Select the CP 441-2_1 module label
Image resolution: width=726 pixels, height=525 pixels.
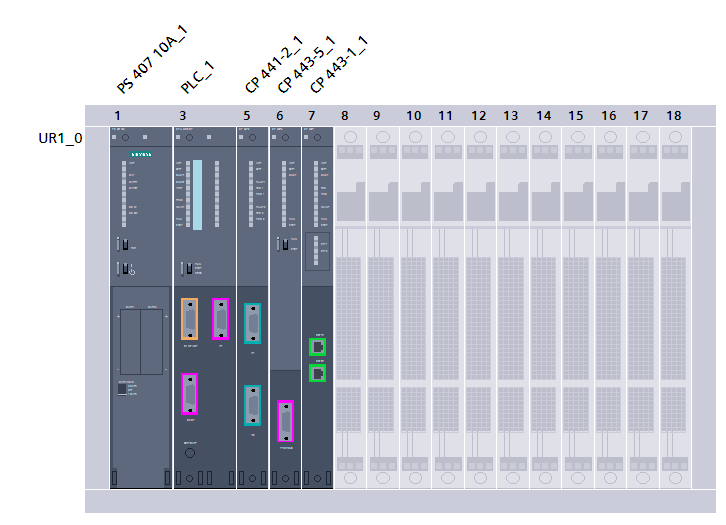[x=274, y=64]
